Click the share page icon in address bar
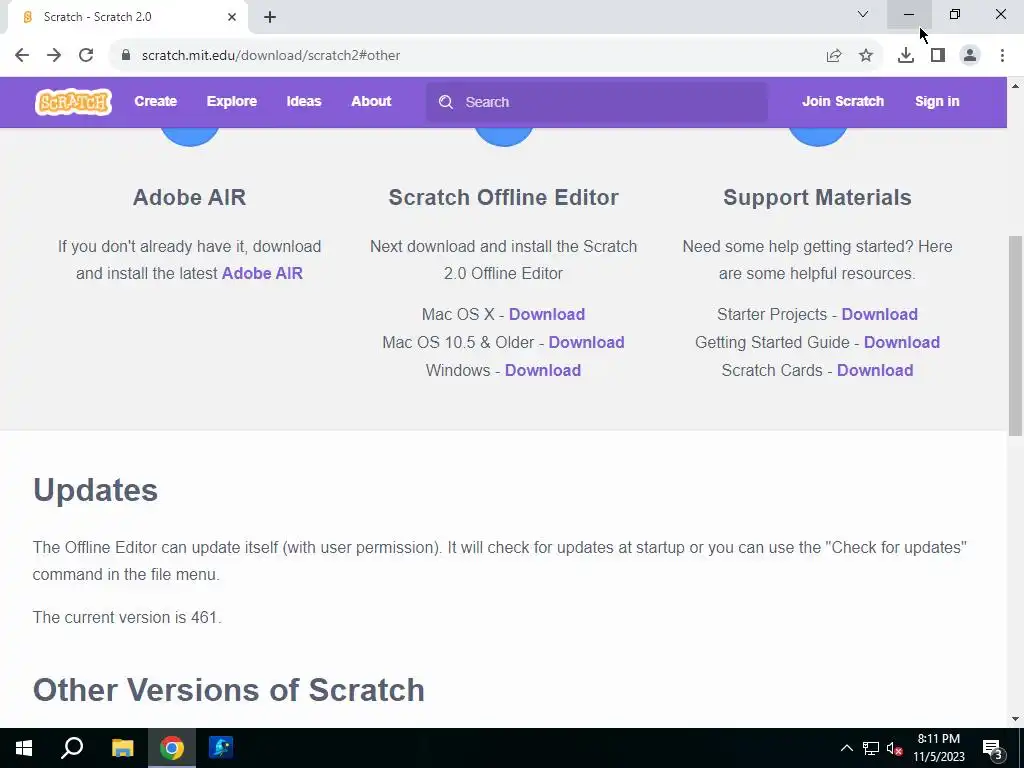The height and width of the screenshot is (768, 1024). pyautogui.click(x=834, y=56)
